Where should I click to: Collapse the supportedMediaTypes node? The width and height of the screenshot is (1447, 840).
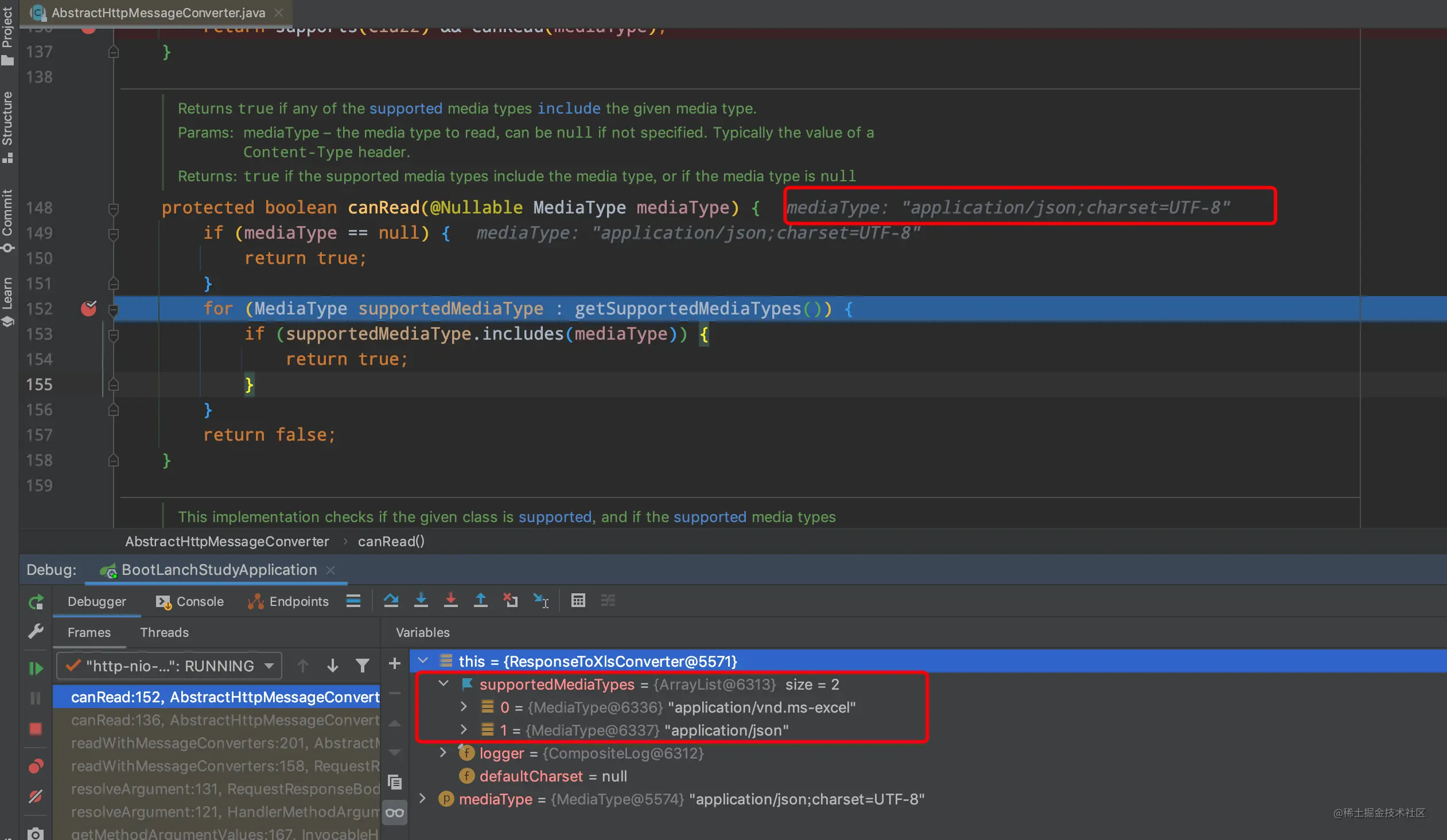[x=444, y=683]
